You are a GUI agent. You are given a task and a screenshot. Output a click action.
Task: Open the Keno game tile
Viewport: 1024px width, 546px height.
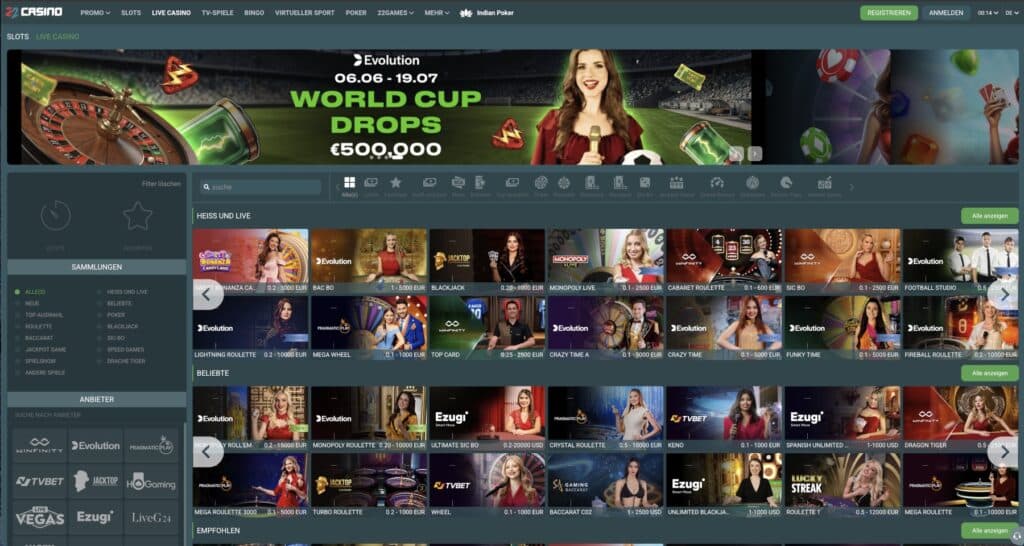724,418
